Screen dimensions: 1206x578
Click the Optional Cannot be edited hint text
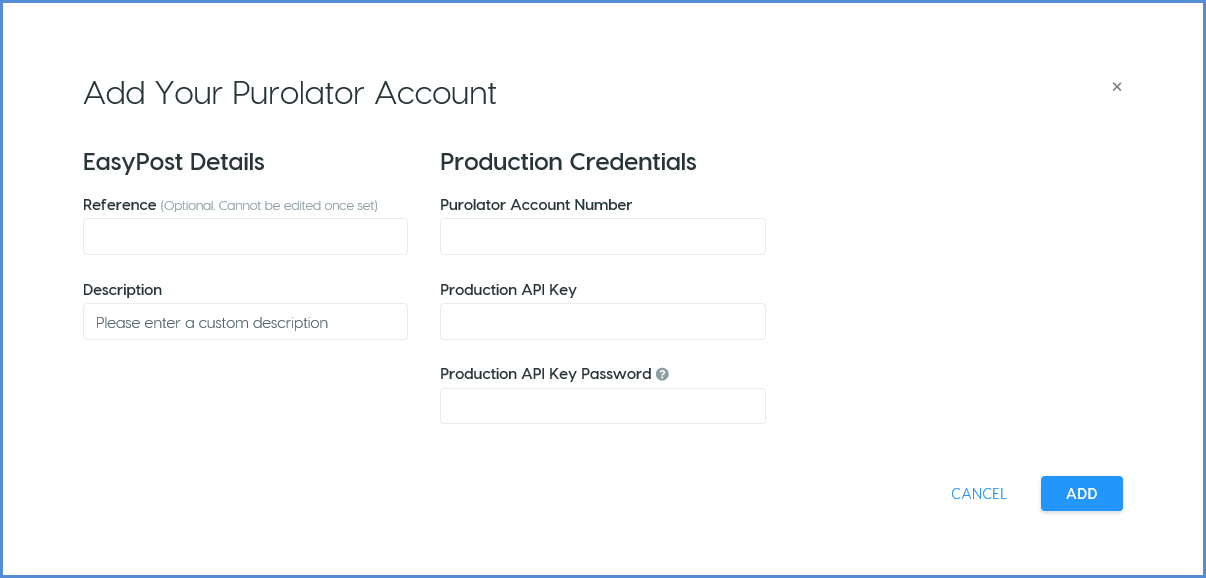269,206
